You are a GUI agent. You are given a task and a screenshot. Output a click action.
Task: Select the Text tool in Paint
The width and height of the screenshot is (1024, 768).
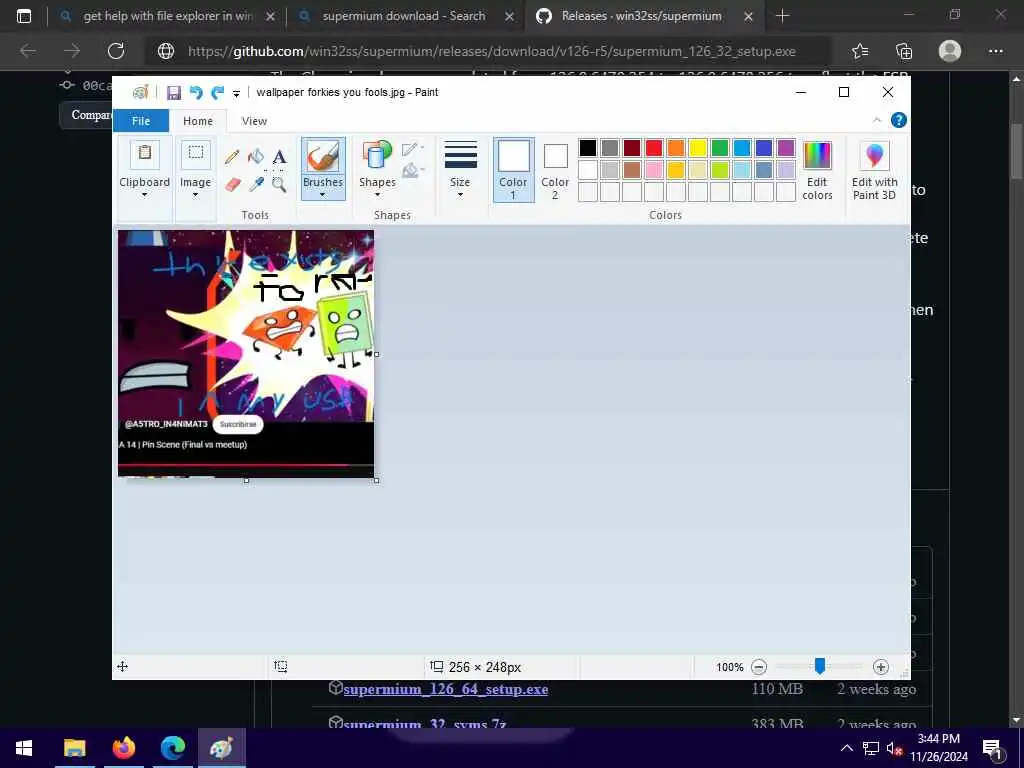pos(280,157)
